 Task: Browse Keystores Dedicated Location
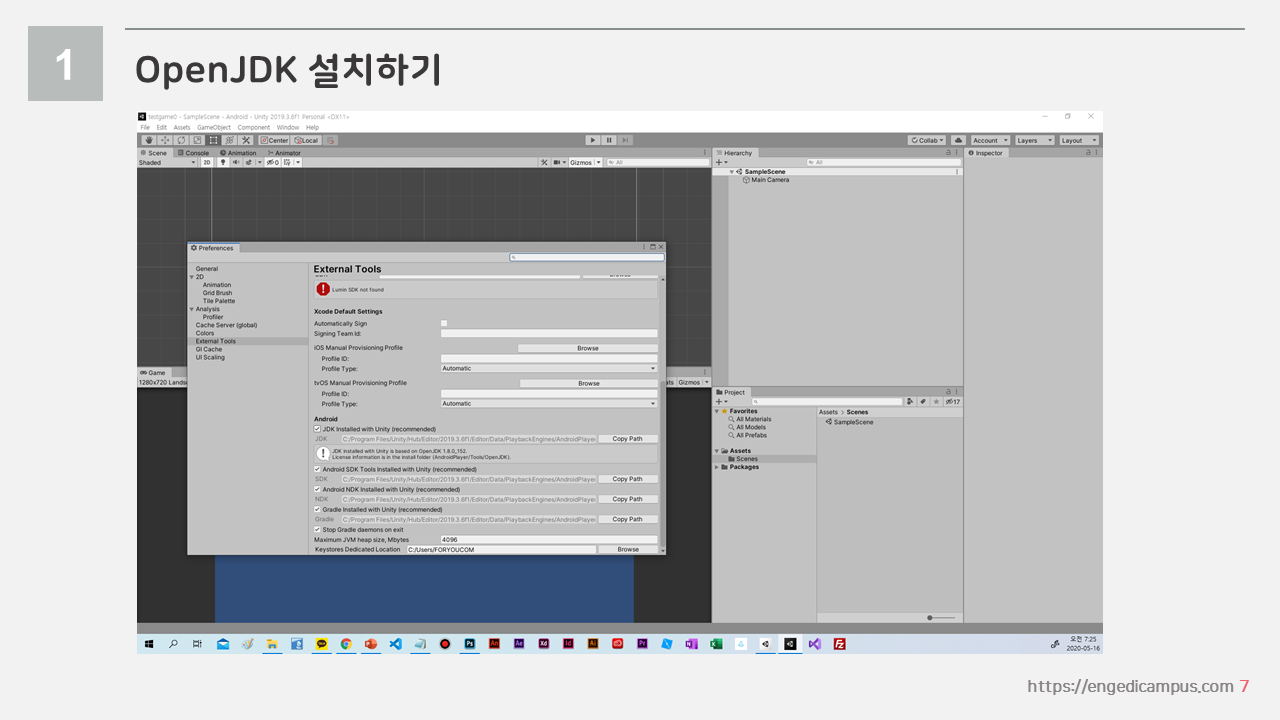[628, 549]
